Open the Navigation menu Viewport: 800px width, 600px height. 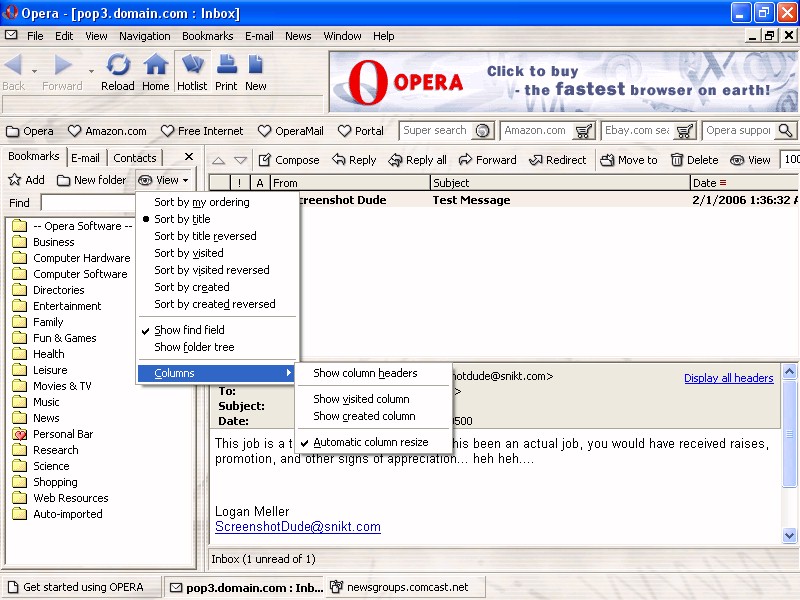[145, 36]
